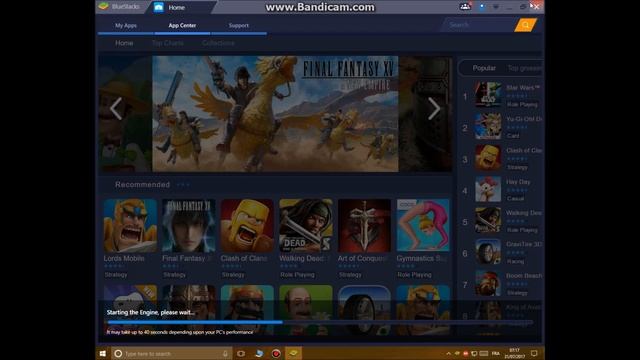
Task: Switch to the App Center tab
Action: pyautogui.click(x=182, y=25)
